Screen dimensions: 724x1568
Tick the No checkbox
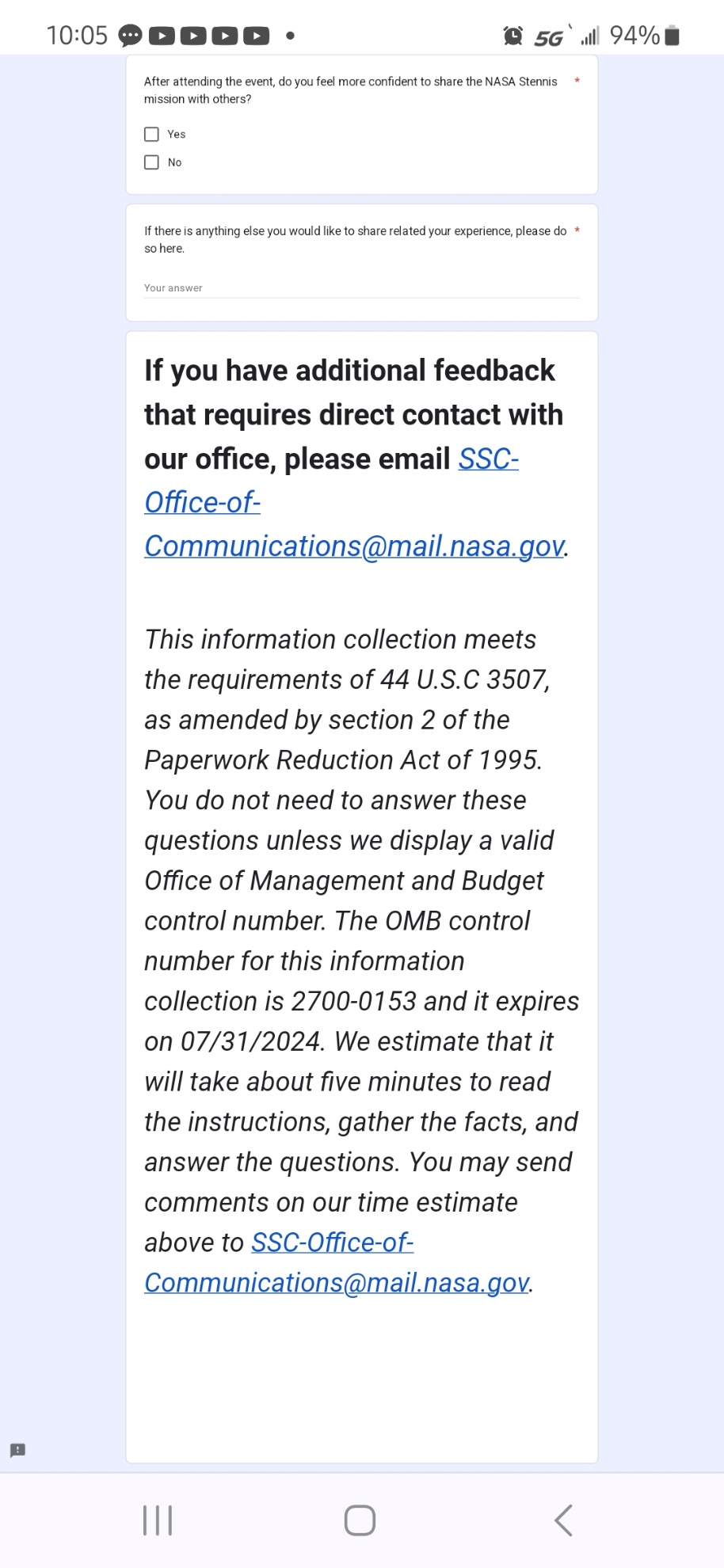coord(151,162)
